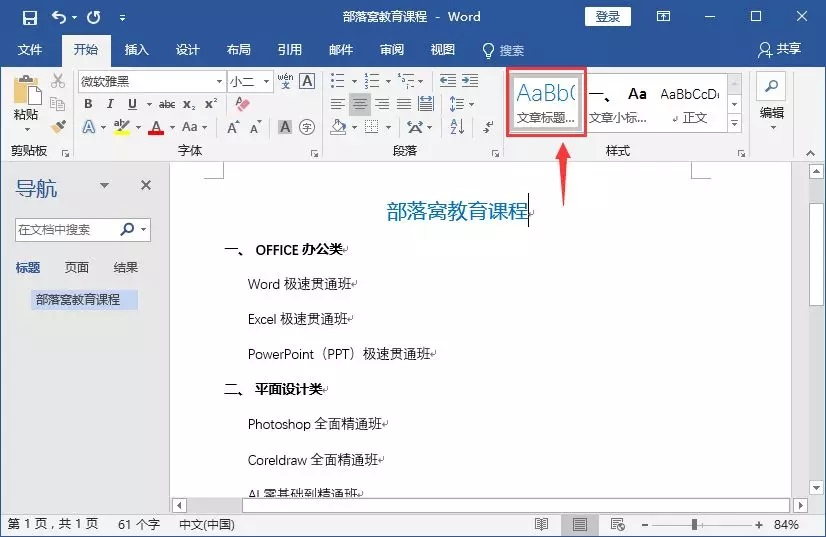The width and height of the screenshot is (826, 537).
Task: Apply the 正文 style
Action: pos(690,104)
